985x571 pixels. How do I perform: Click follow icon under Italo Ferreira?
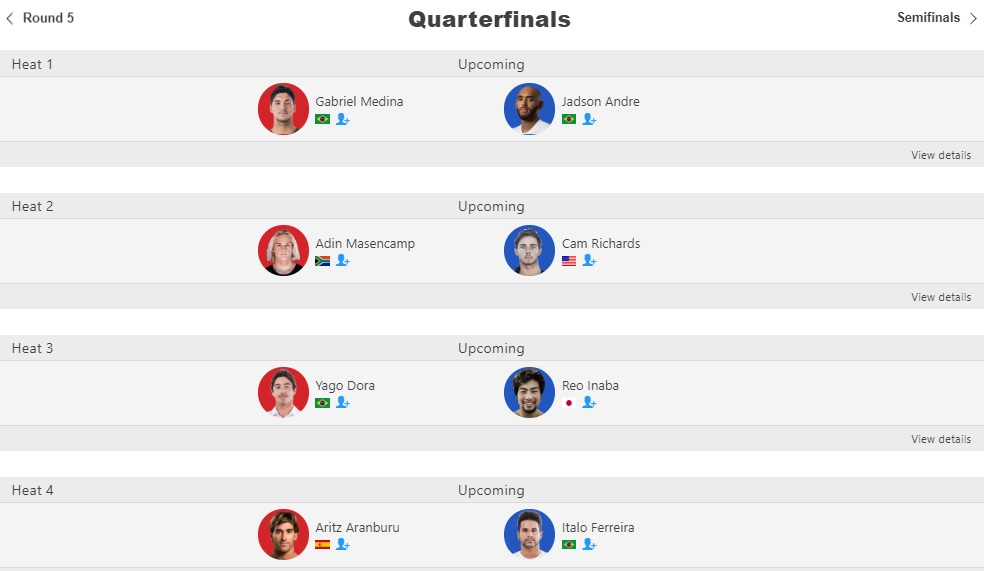pyautogui.click(x=589, y=545)
